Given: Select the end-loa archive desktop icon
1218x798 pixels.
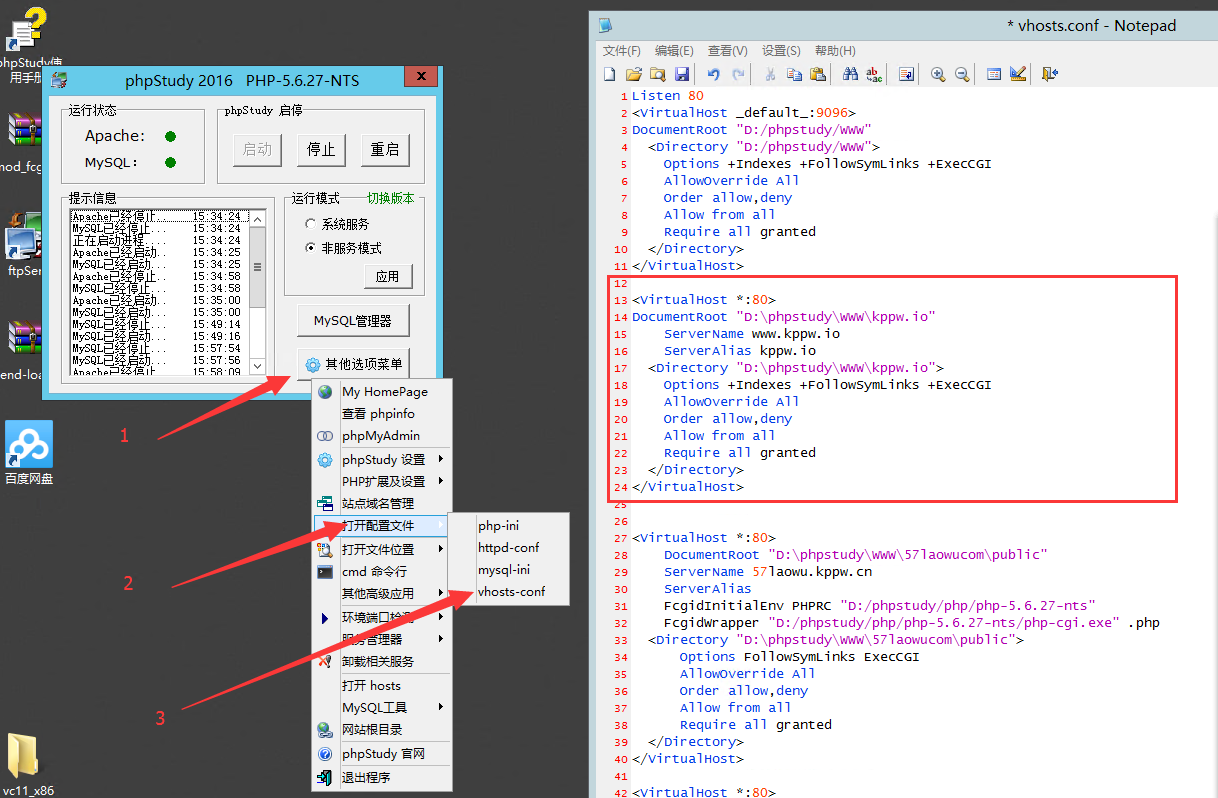Looking at the screenshot, I should (23, 350).
